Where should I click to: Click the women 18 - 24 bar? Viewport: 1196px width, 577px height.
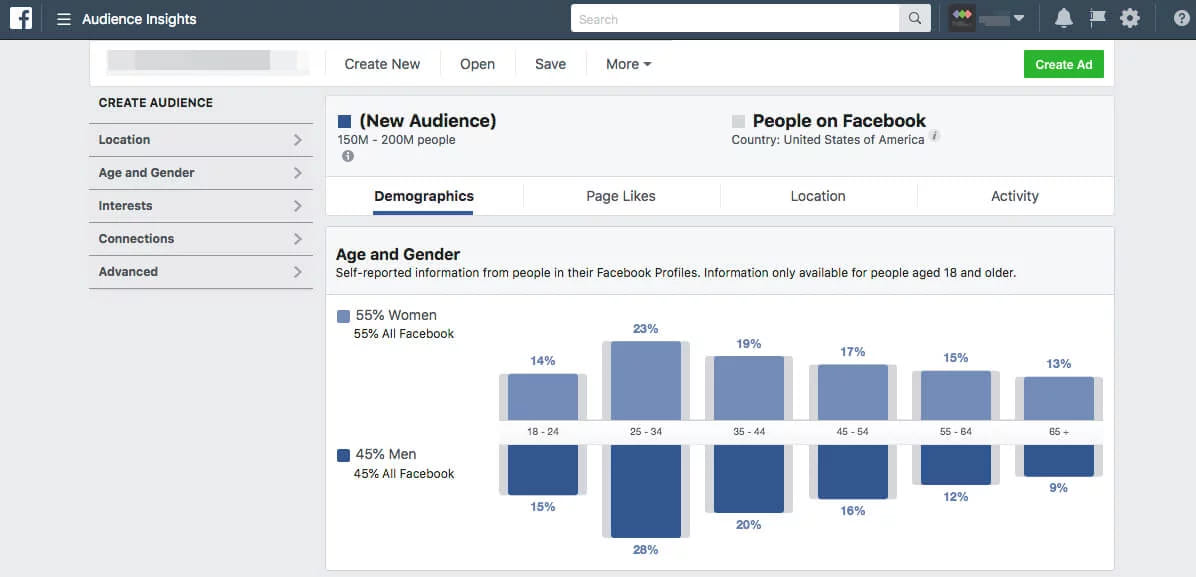(543, 397)
